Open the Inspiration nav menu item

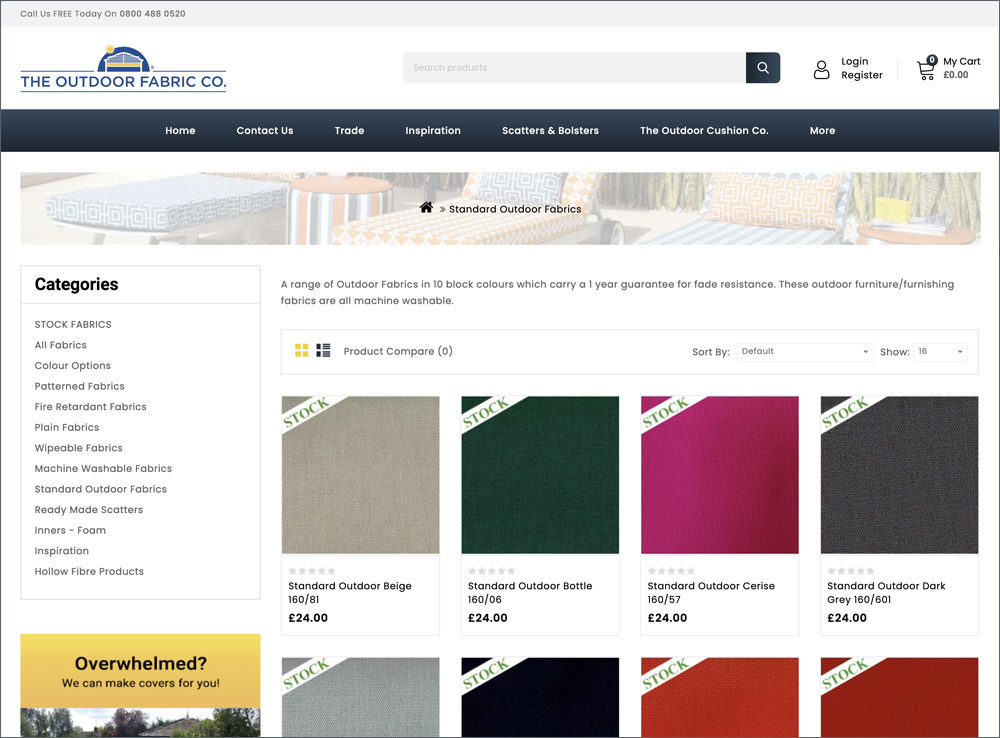[x=433, y=131]
